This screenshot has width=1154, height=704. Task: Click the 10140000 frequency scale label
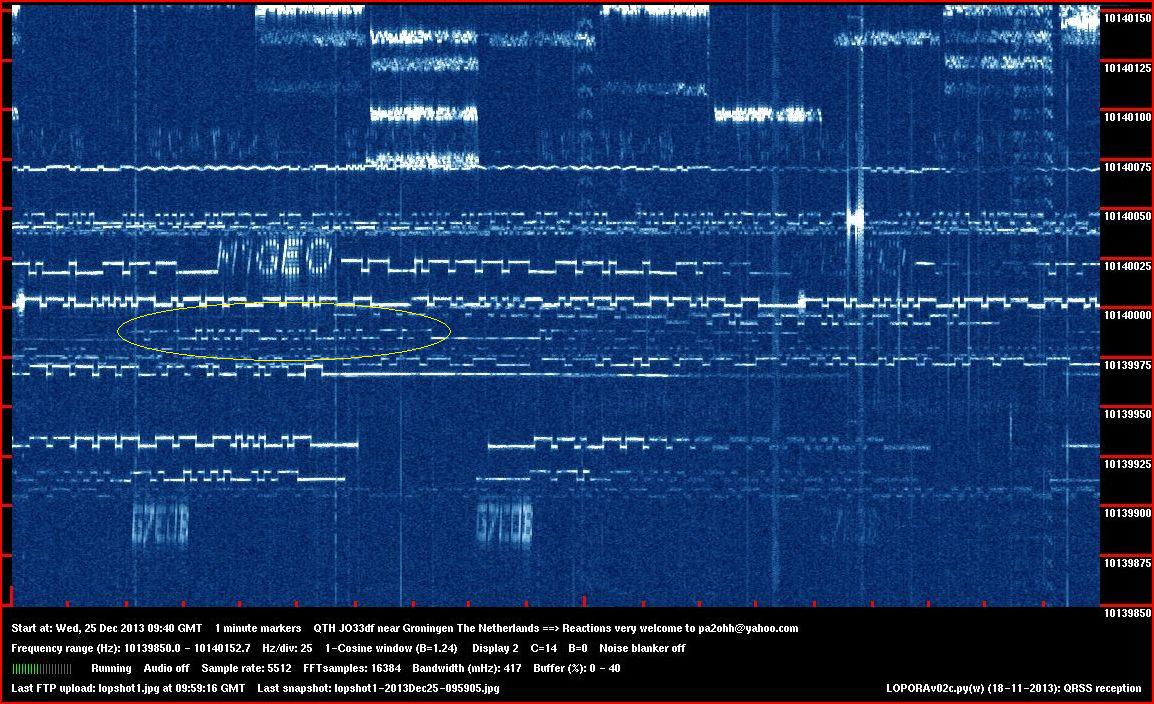coord(1126,315)
